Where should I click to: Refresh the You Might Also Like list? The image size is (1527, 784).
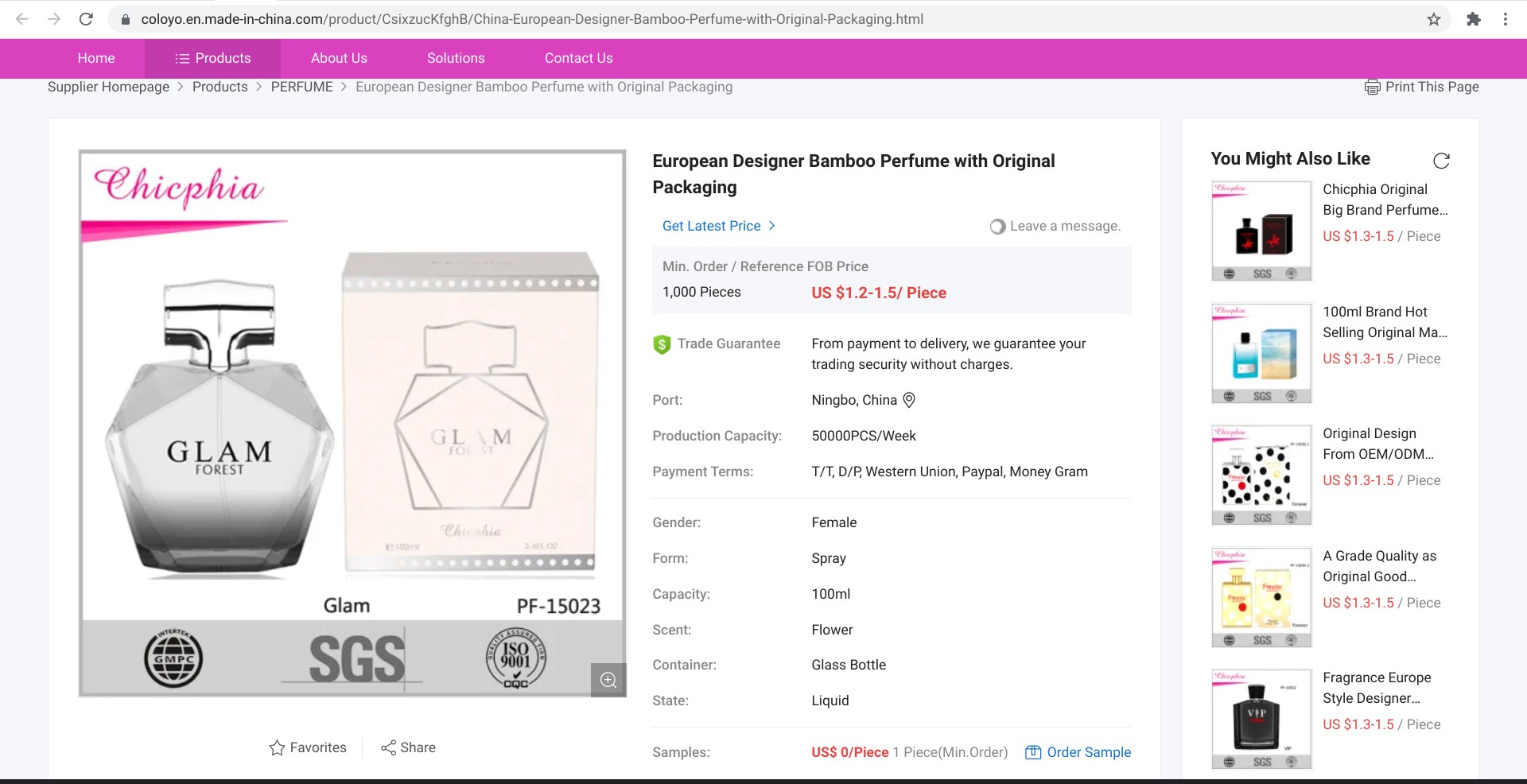(x=1441, y=161)
